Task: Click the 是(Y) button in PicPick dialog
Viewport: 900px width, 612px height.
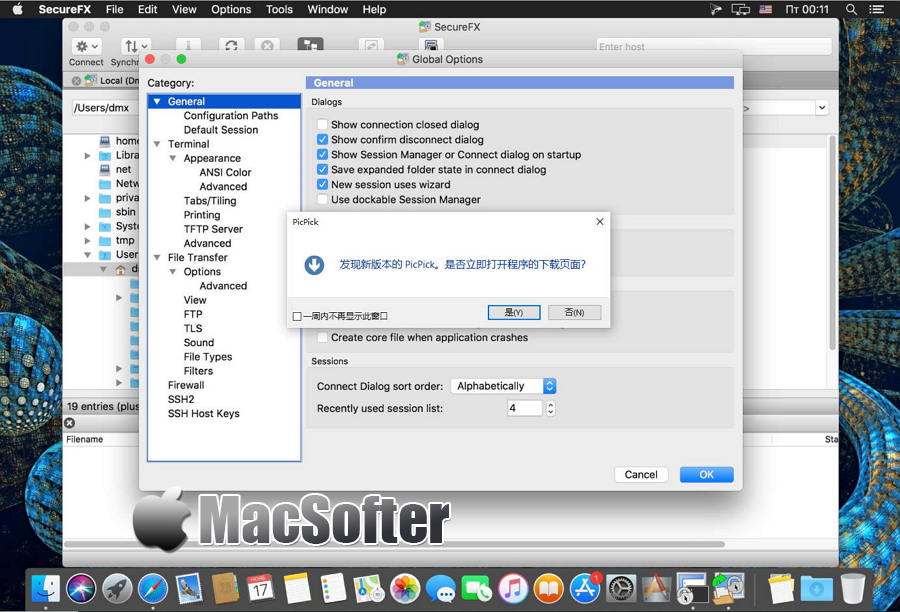Action: tap(514, 312)
